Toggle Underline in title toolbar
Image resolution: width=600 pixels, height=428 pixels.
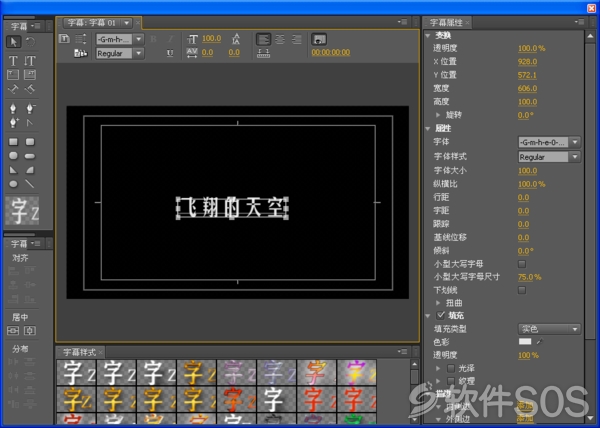coord(170,53)
